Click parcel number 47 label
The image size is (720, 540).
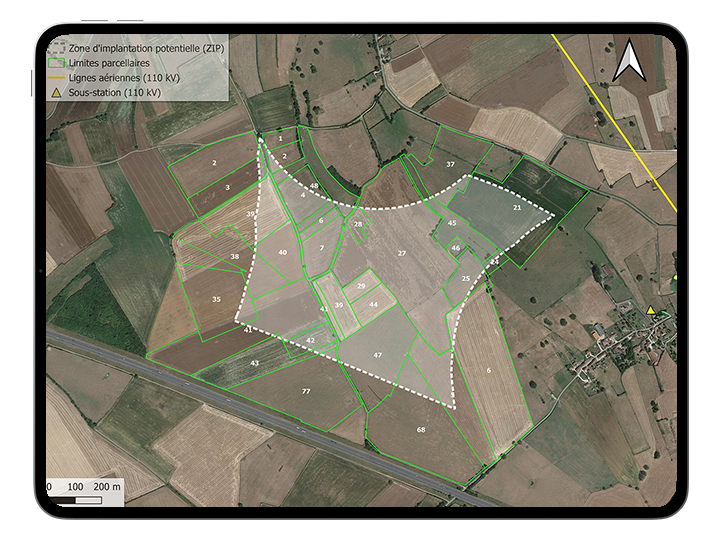pyautogui.click(x=378, y=355)
